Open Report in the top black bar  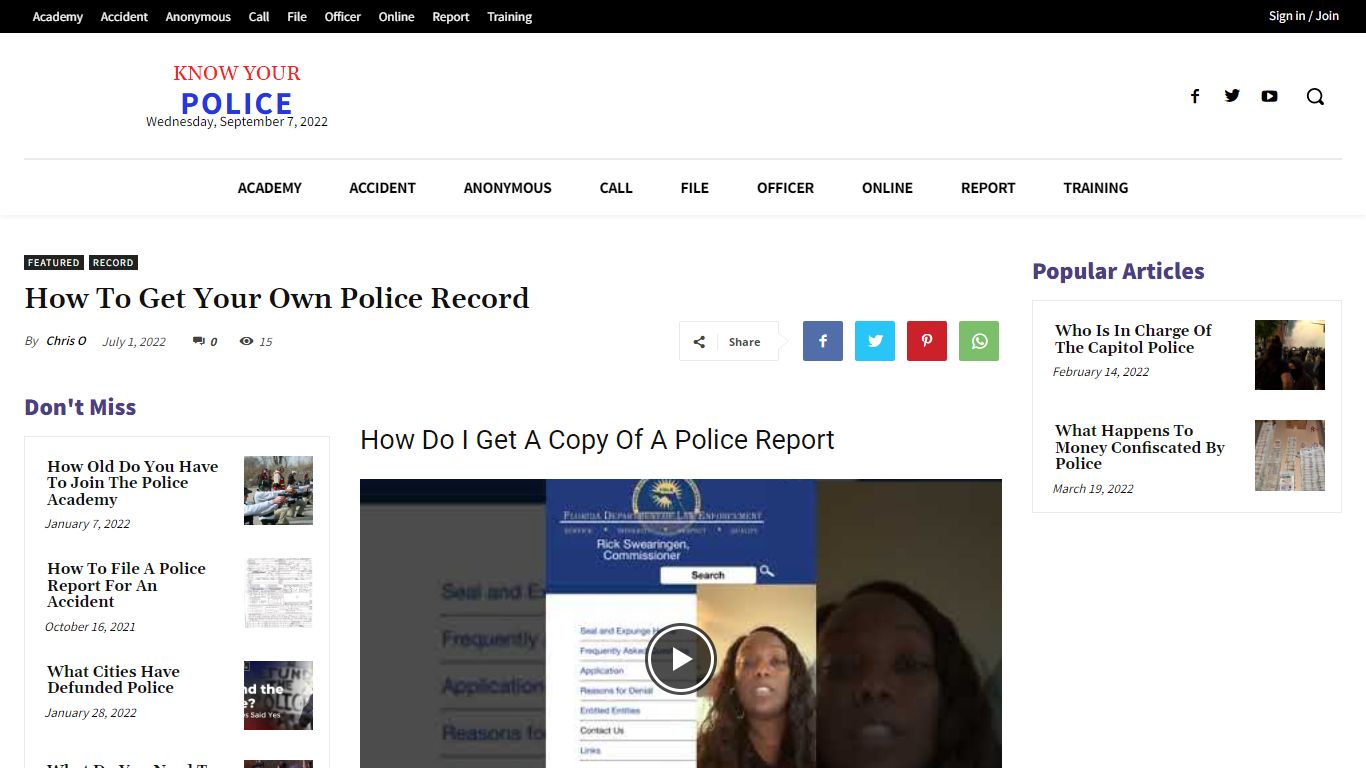pyautogui.click(x=451, y=16)
